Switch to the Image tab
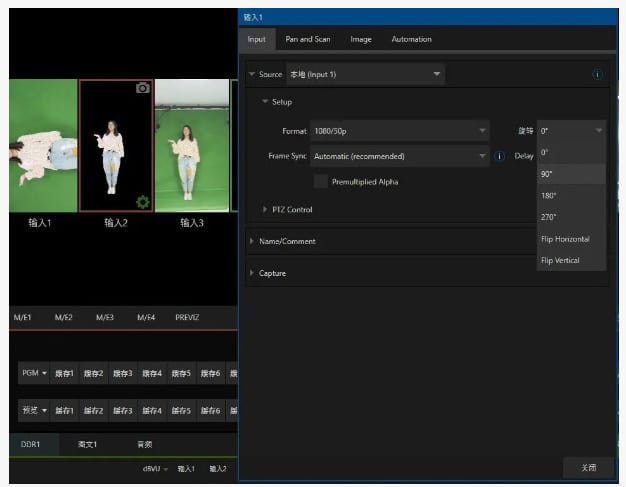The width and height of the screenshot is (626, 487). (x=361, y=39)
